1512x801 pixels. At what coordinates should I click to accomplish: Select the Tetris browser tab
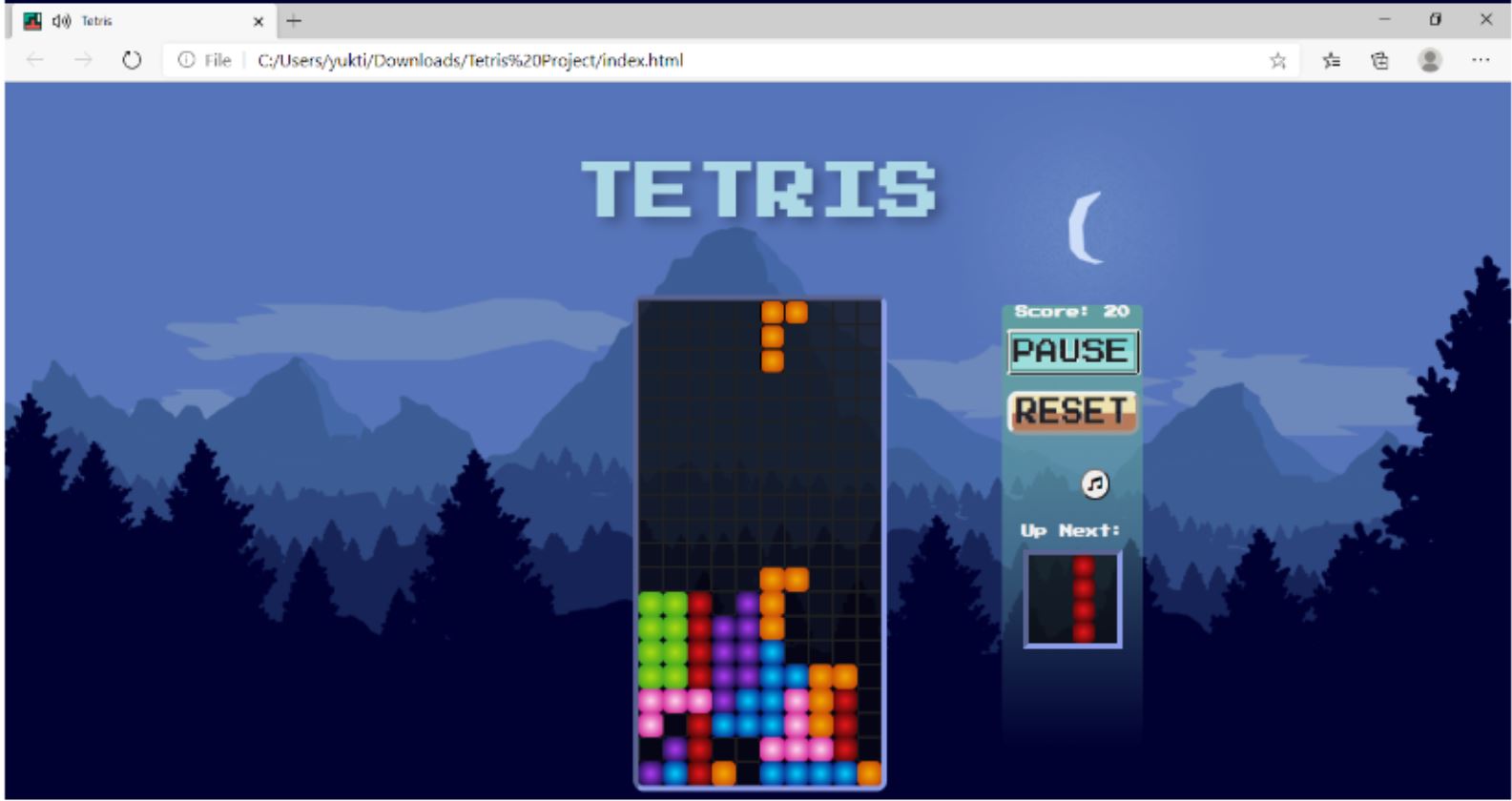click(x=143, y=21)
